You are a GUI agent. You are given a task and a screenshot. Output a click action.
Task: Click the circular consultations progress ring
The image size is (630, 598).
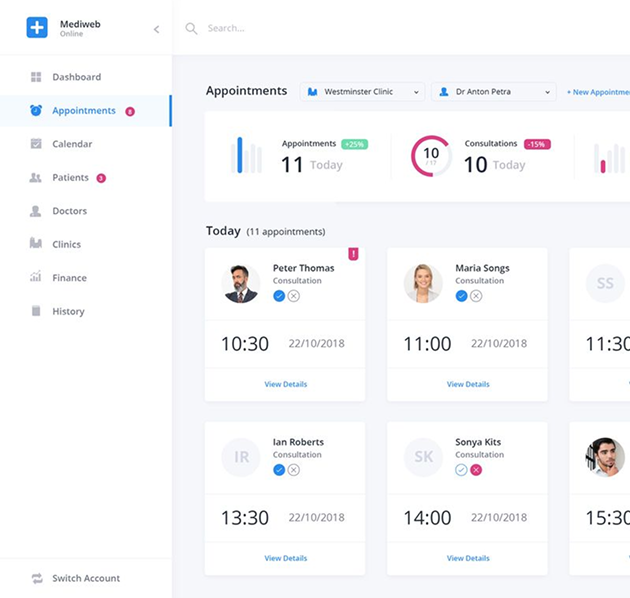(431, 156)
